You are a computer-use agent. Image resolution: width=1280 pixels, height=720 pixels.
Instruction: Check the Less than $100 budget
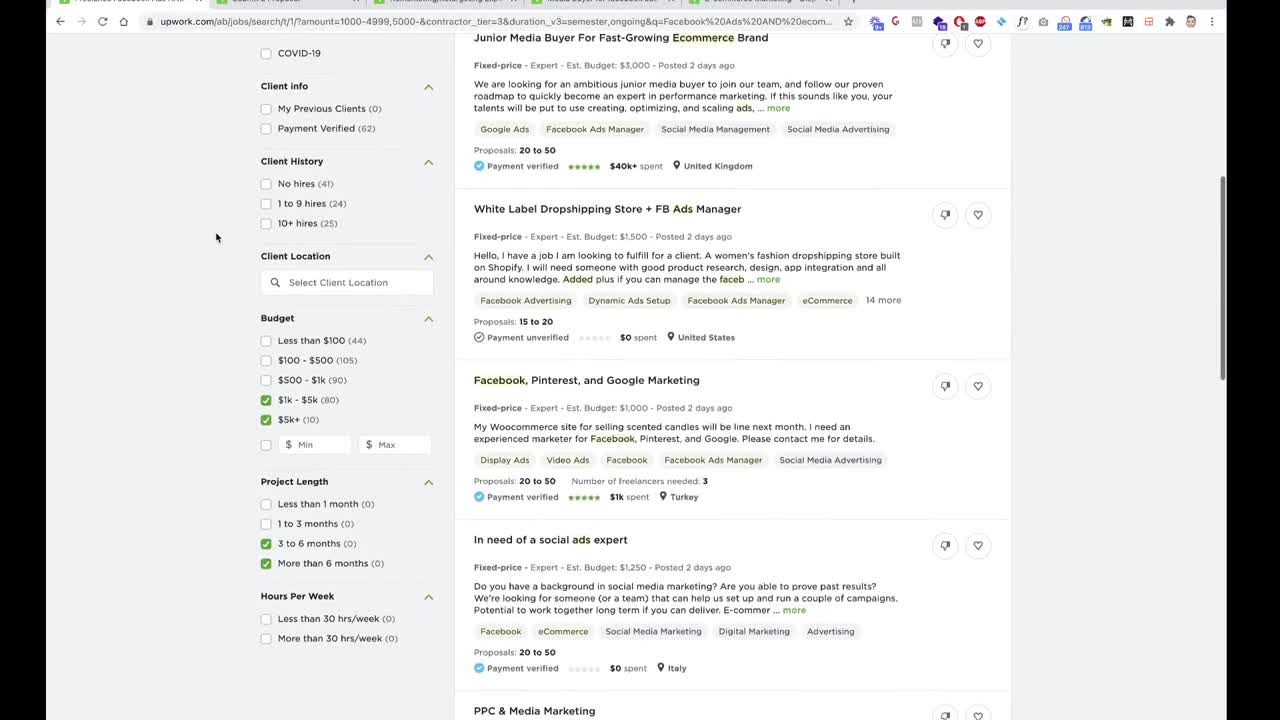(266, 341)
